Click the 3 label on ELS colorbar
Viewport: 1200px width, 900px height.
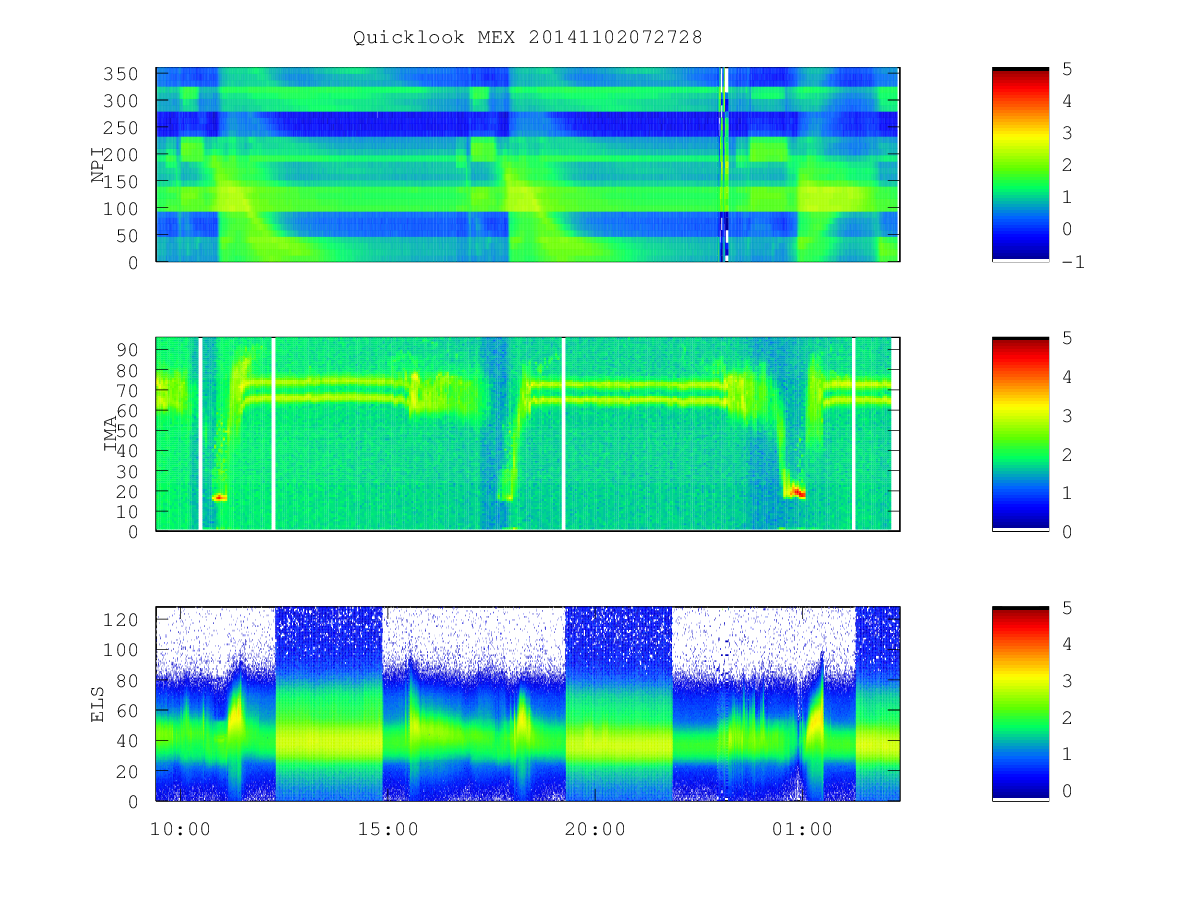tap(1067, 681)
